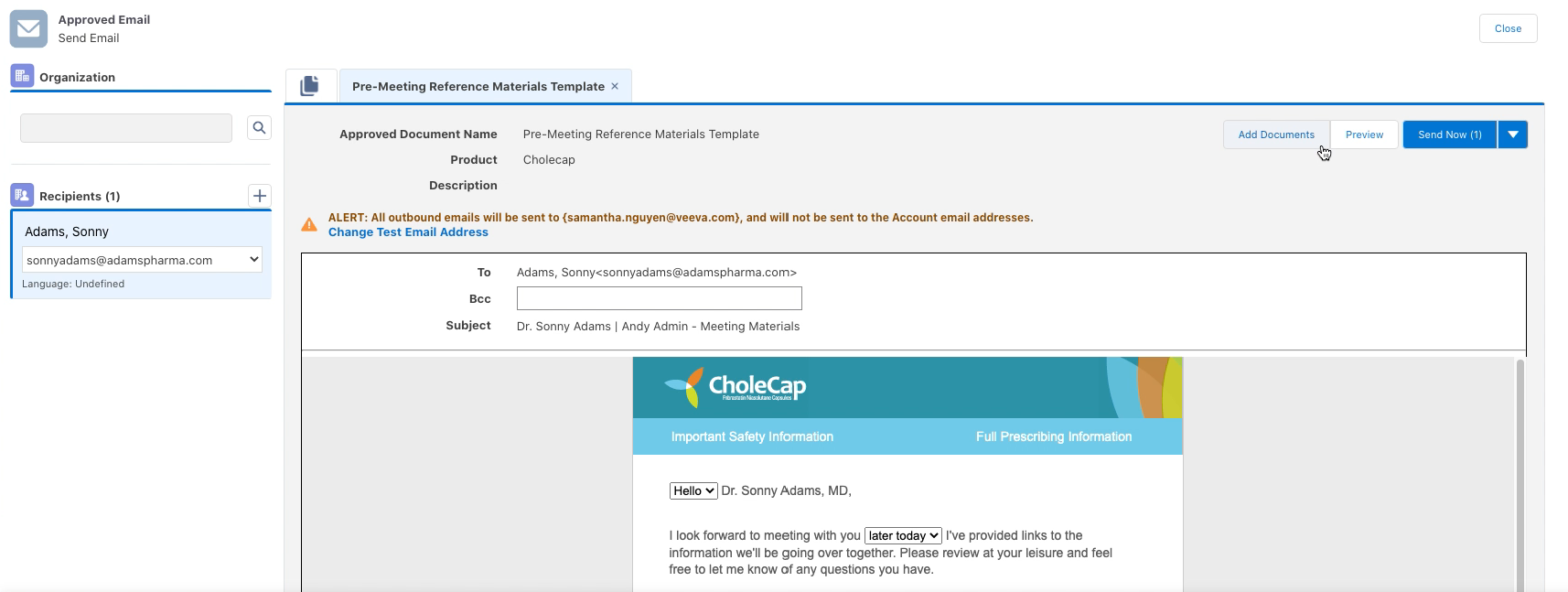The width and height of the screenshot is (1568, 592).
Task: Click the search magnifier icon
Action: coord(259,128)
